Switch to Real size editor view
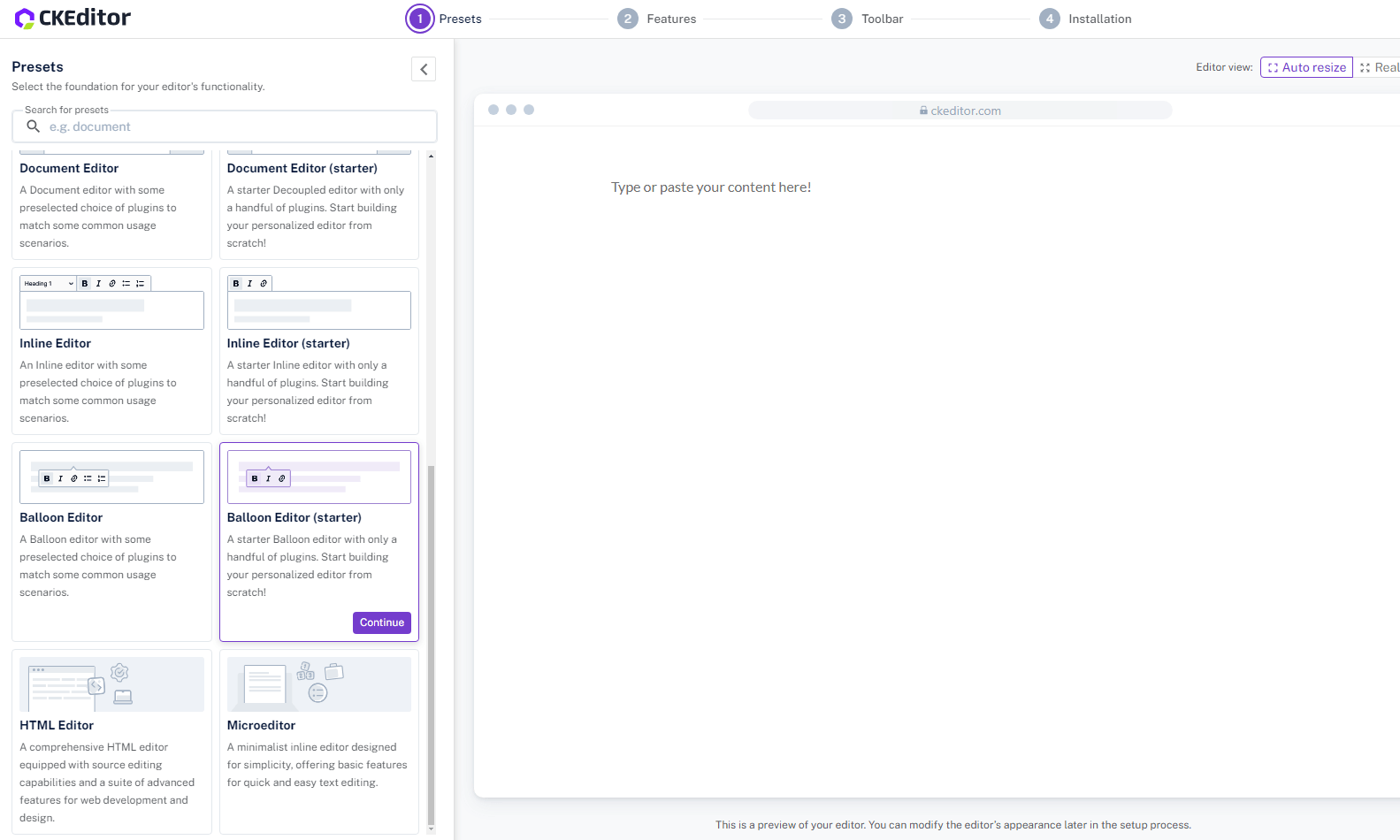Screen dimensions: 1400x840 (x=1380, y=67)
